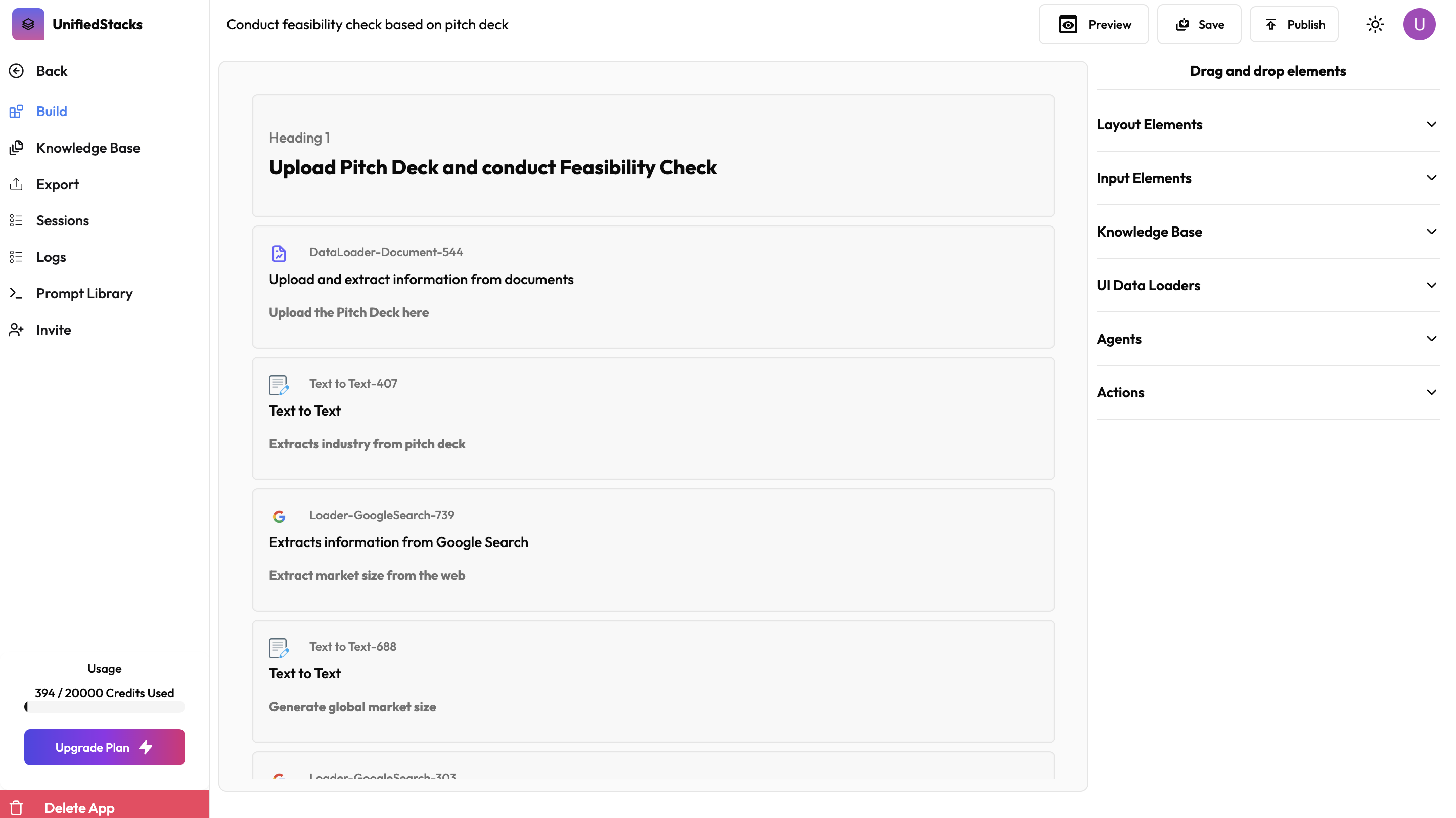Click the trash icon for Delete App
Image resolution: width=1456 pixels, height=818 pixels.
[x=16, y=808]
